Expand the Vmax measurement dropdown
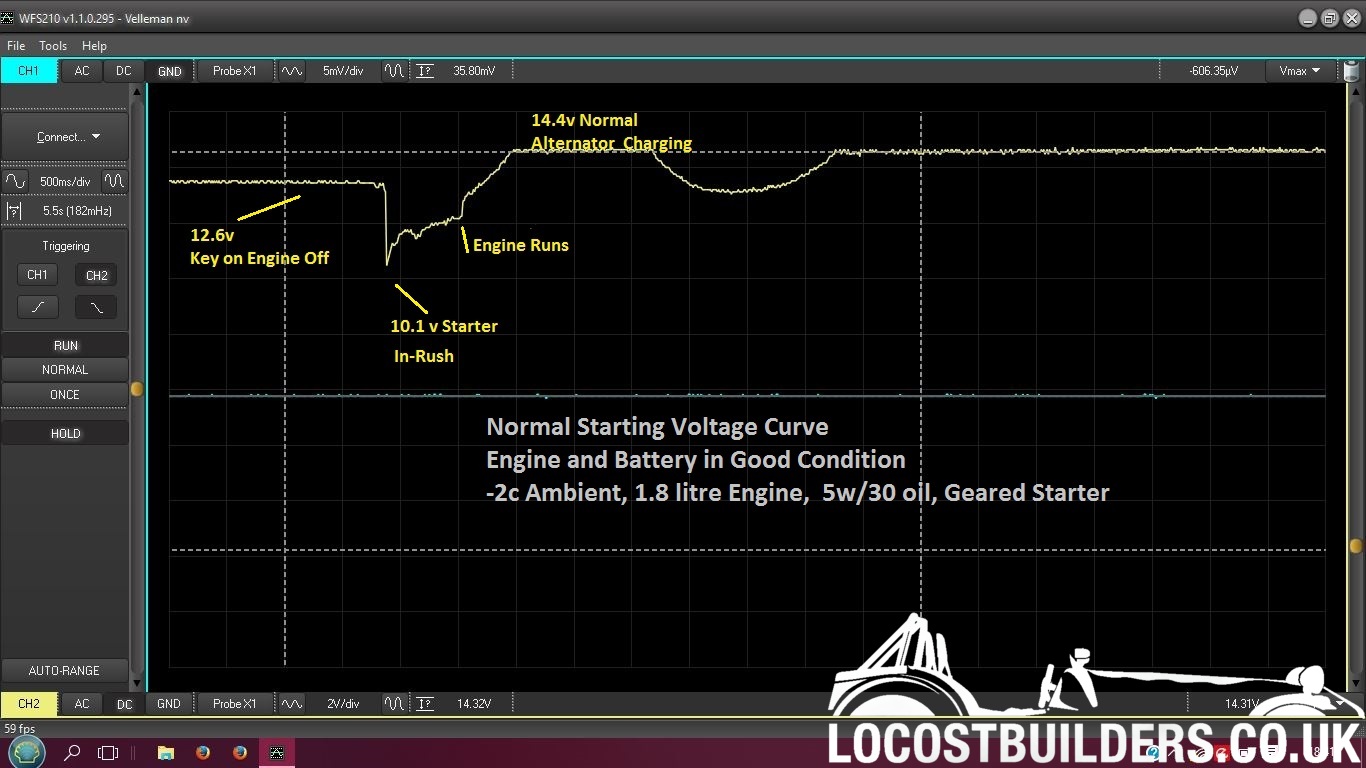 1299,71
